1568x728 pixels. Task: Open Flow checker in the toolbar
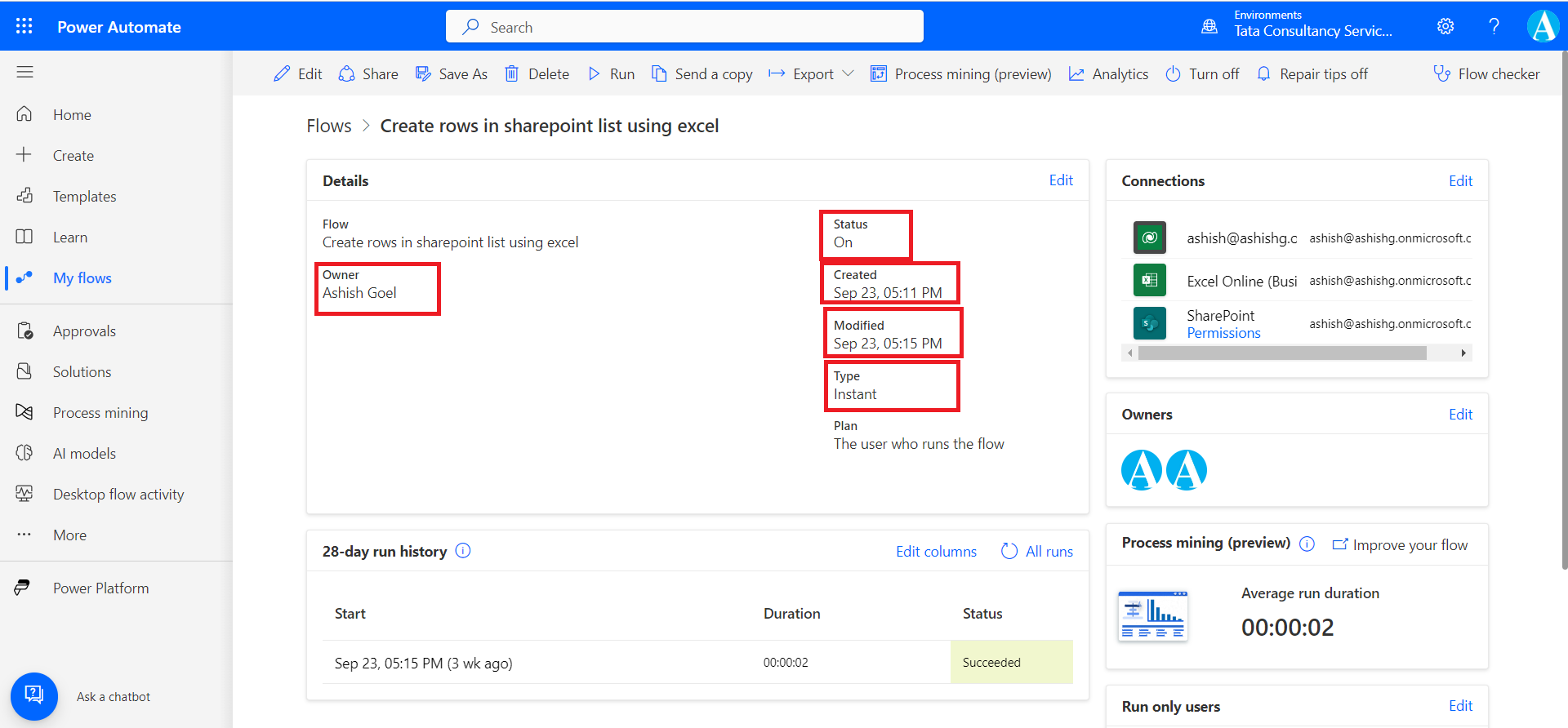point(1486,74)
